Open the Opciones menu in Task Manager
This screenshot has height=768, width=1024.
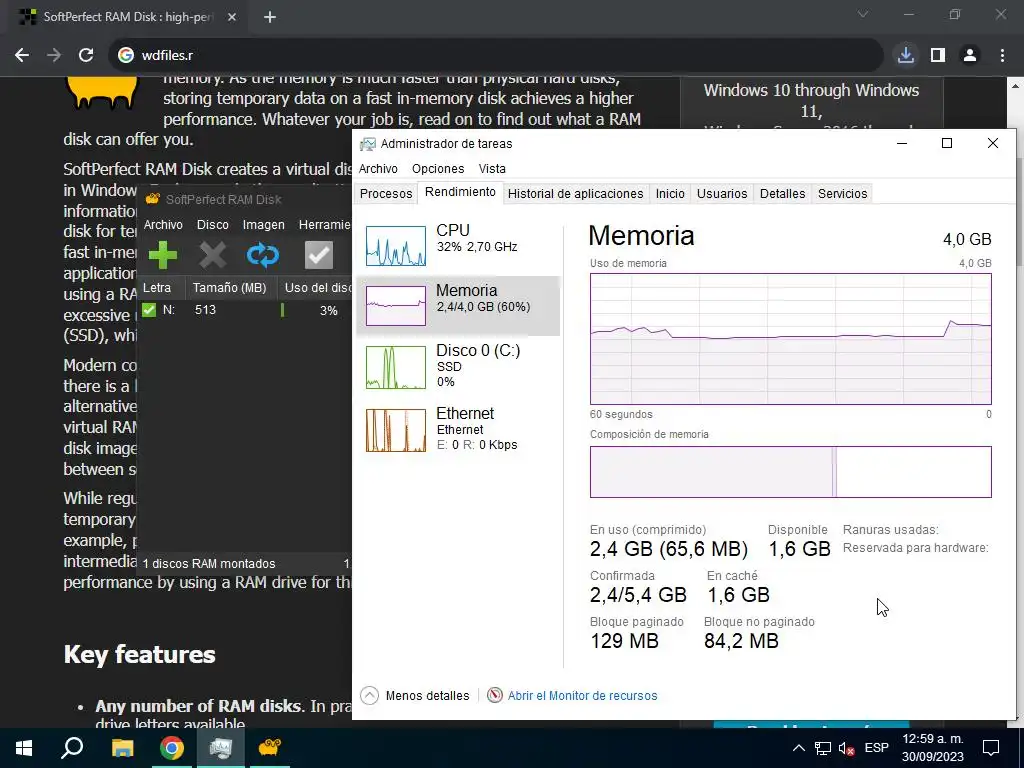[438, 168]
